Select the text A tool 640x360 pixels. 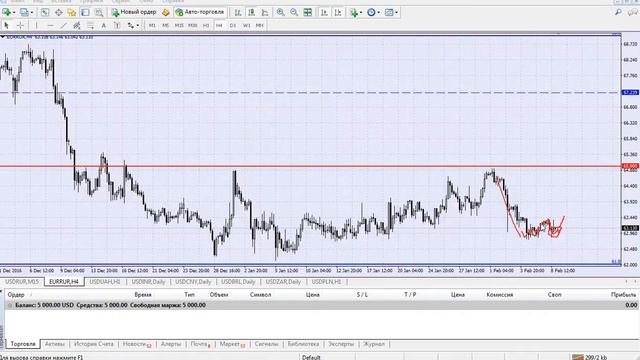tap(104, 25)
